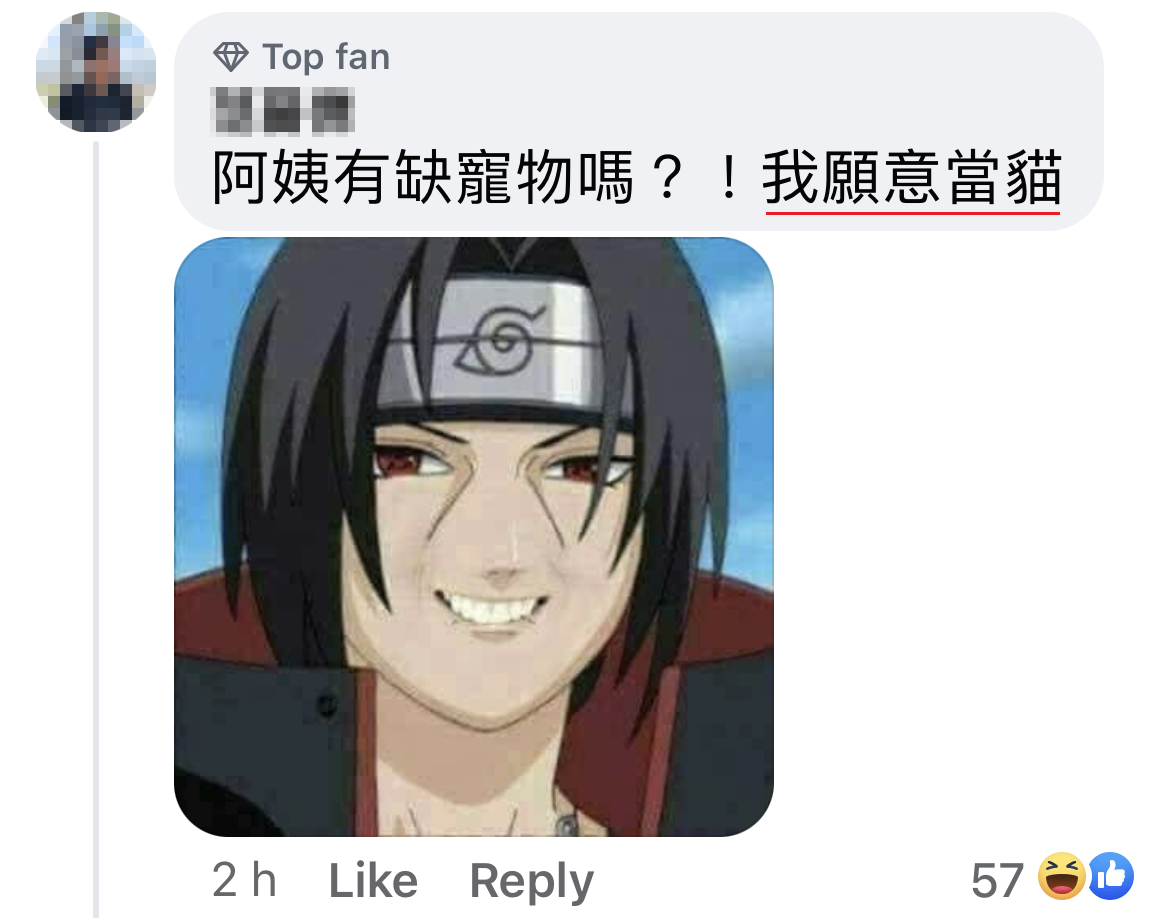Click the character's grinning face in the image
The image size is (1170, 918).
496,567
